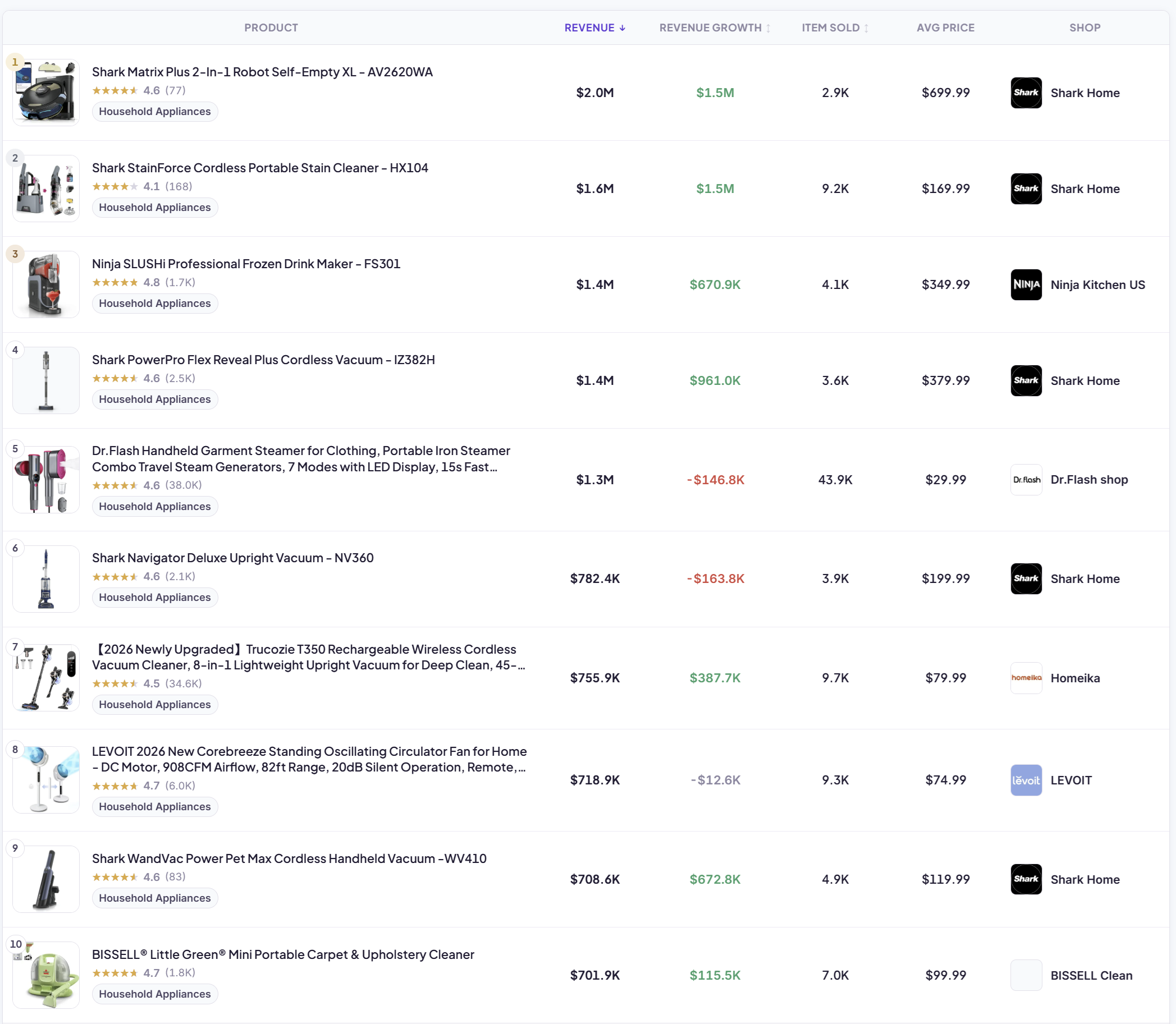This screenshot has height=1024, width=1176.
Task: Click the SHOP column header
Action: click(1085, 27)
